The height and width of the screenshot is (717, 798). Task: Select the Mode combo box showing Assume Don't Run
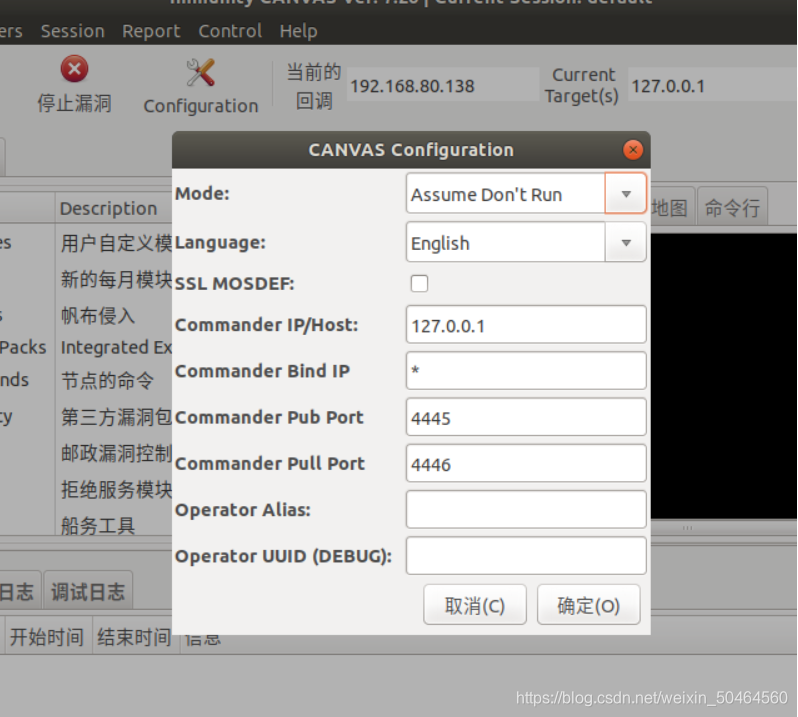point(526,194)
